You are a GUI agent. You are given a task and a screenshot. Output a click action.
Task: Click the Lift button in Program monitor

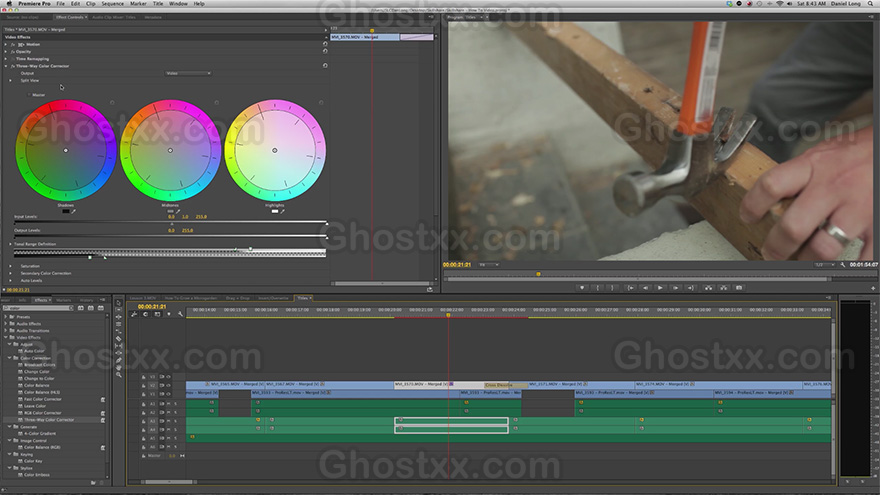pos(708,288)
